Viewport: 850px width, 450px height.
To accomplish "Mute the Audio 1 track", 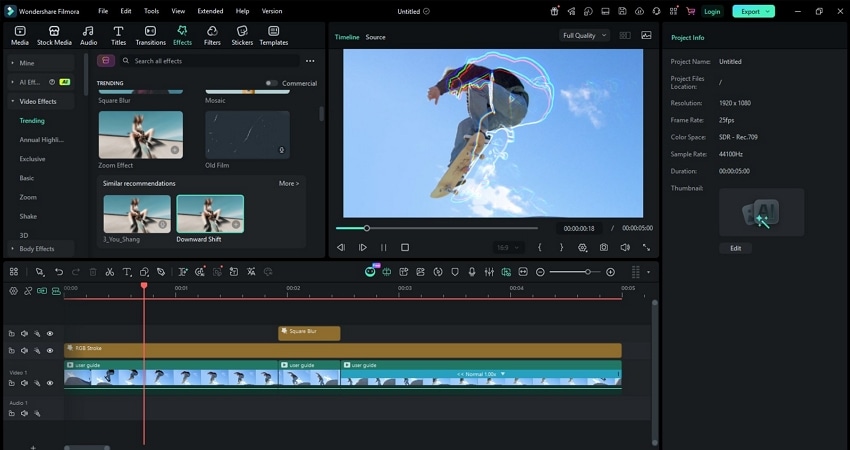I will coord(24,414).
